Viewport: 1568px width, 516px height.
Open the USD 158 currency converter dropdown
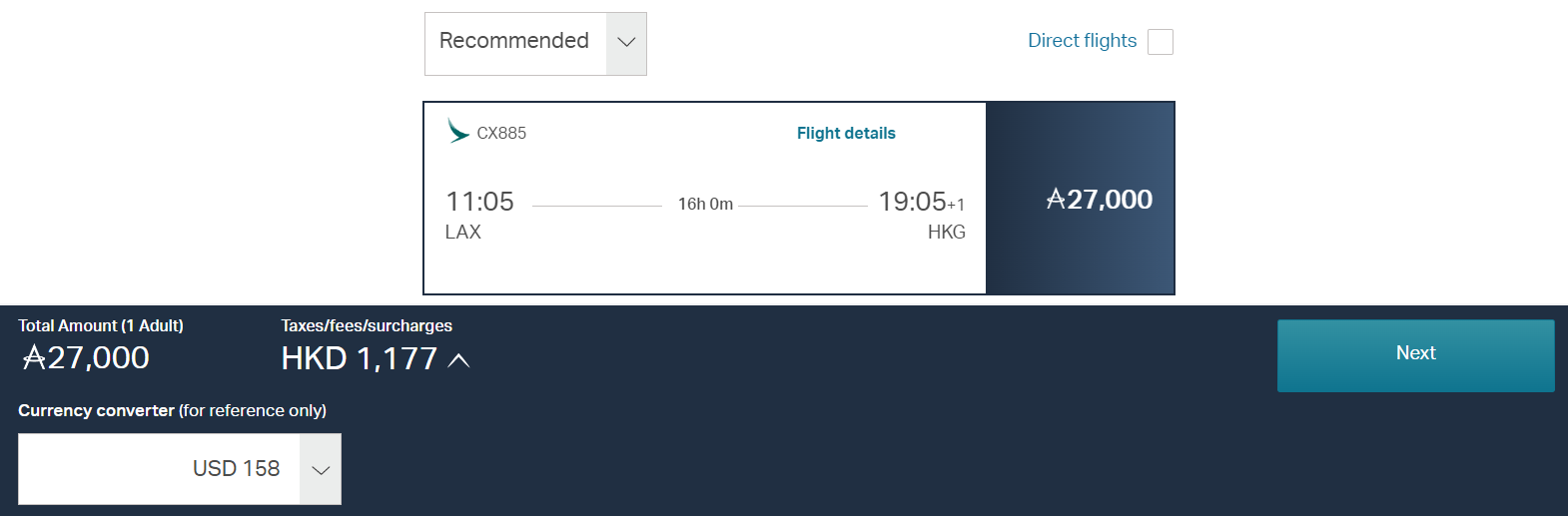(x=180, y=469)
